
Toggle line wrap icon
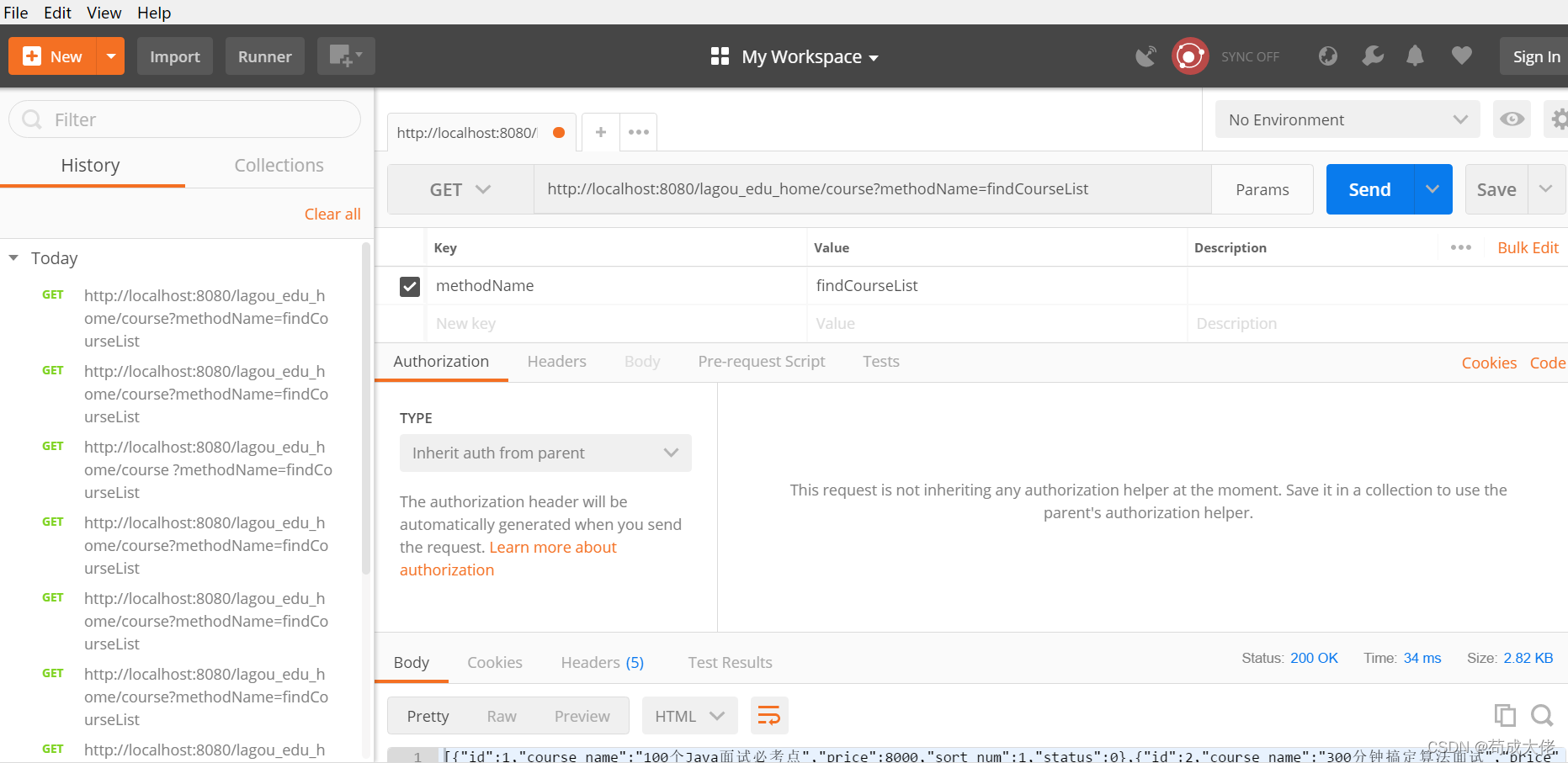tap(769, 716)
